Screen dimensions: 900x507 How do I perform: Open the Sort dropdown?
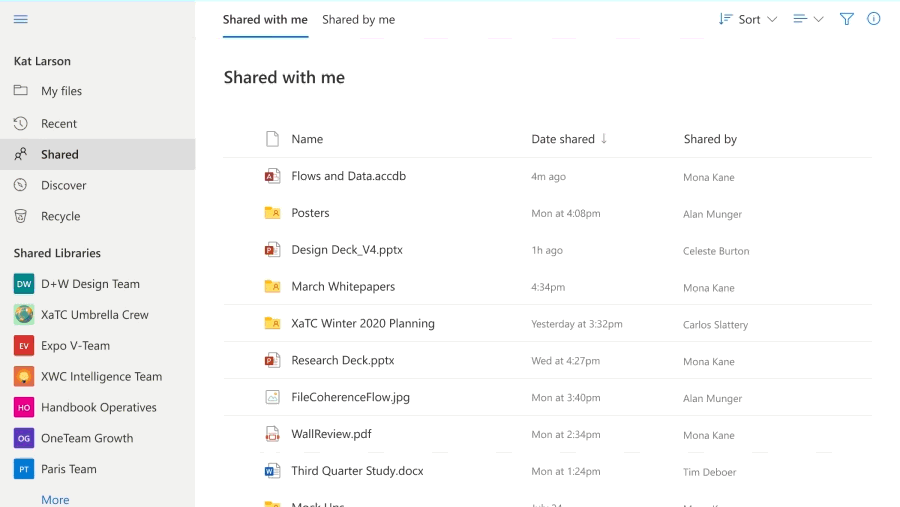[748, 19]
